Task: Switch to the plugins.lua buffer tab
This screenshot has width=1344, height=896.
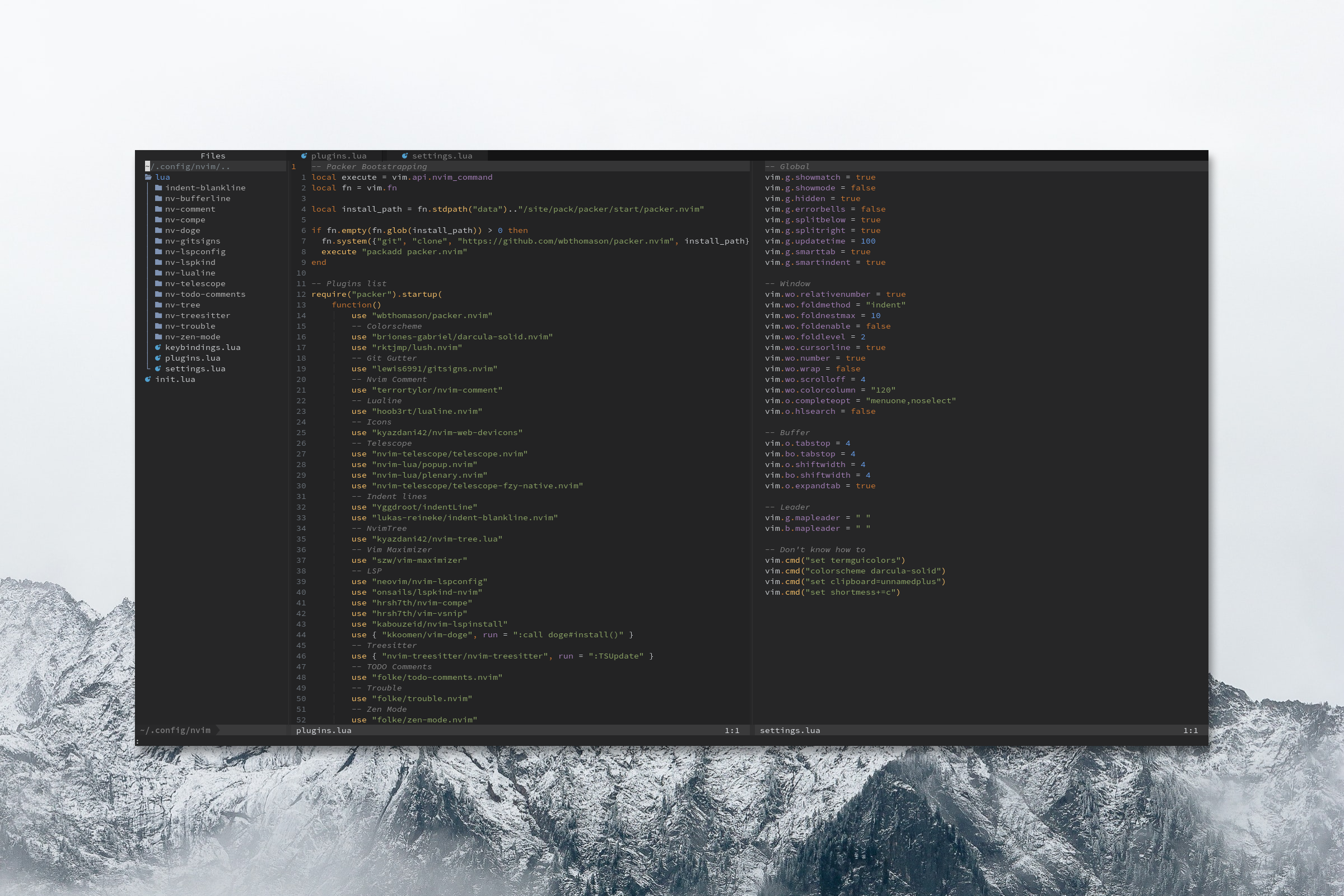Action: click(338, 156)
